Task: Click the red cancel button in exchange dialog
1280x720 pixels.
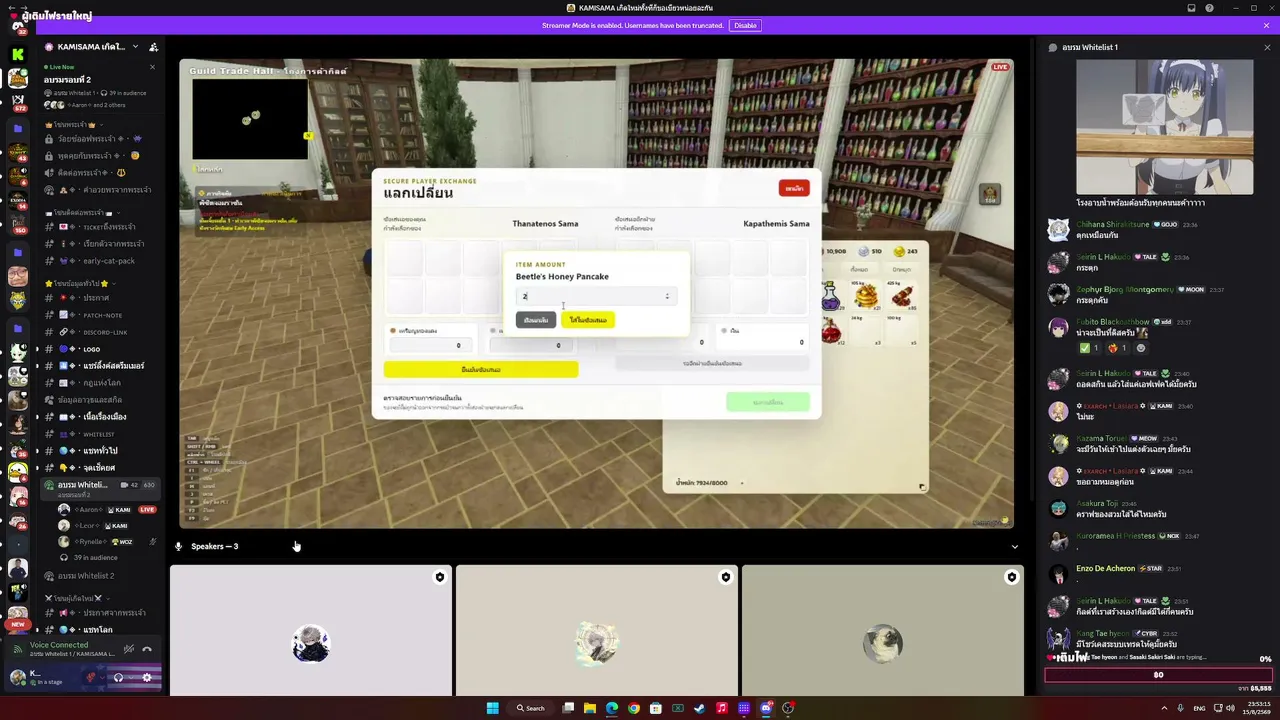Action: (x=794, y=188)
